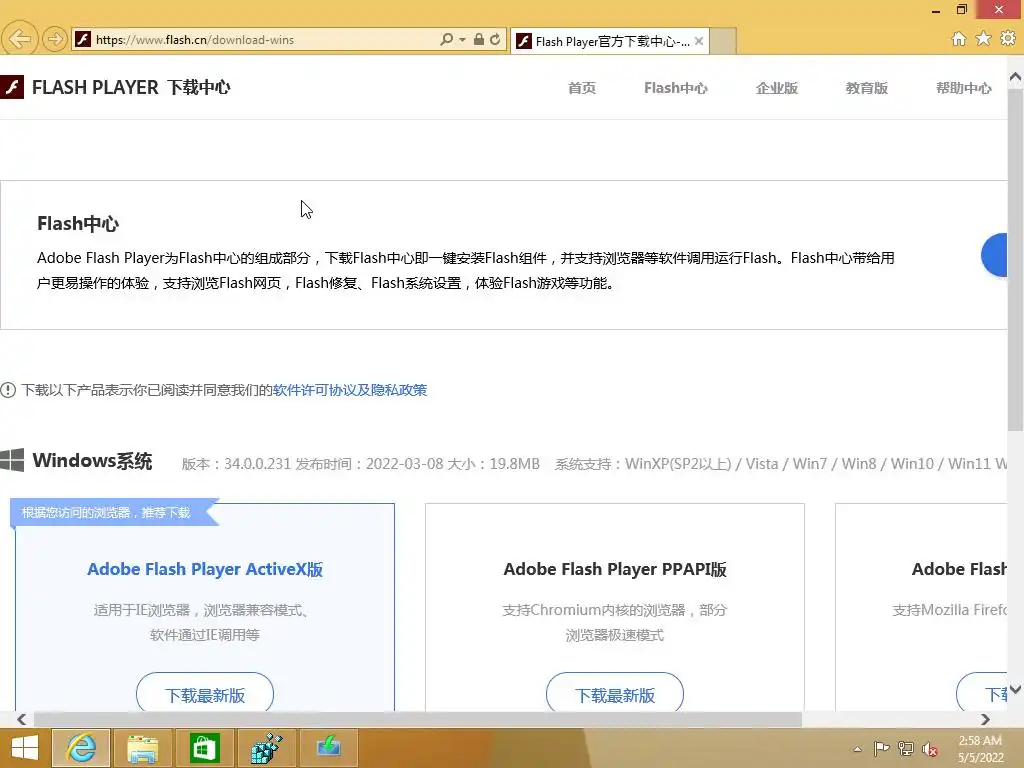Click the address bar URL field
The image size is (1024, 768).
tap(261, 39)
